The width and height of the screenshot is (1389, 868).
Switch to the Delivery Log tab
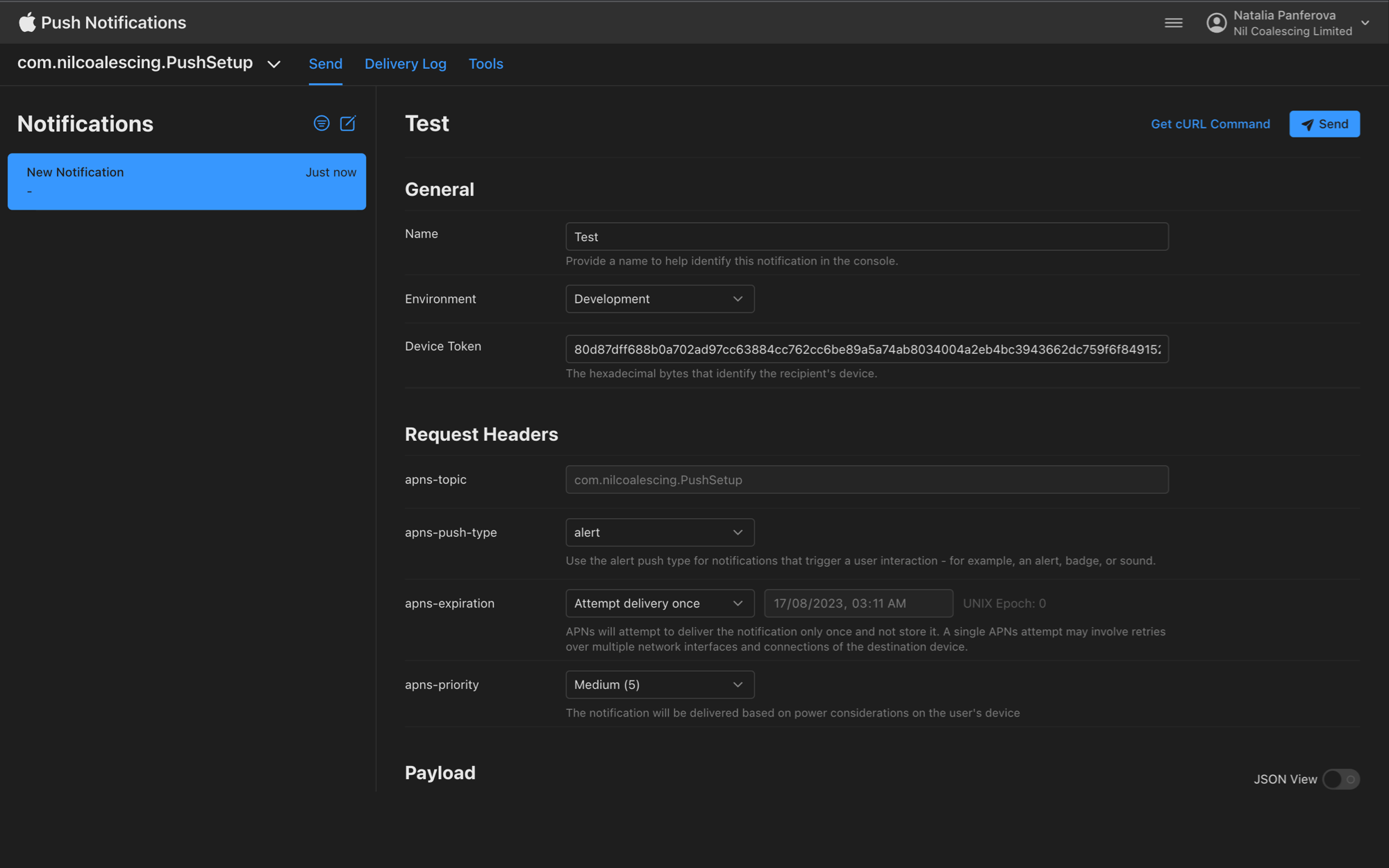click(406, 64)
